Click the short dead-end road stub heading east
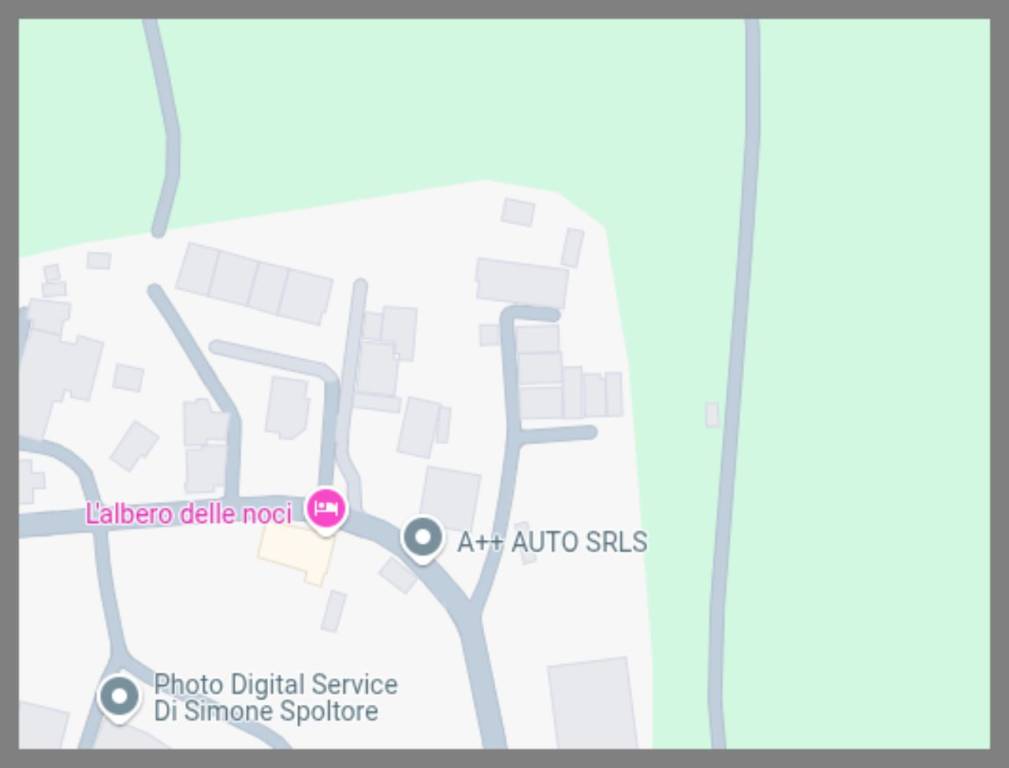Image resolution: width=1009 pixels, height=768 pixels. [557, 434]
